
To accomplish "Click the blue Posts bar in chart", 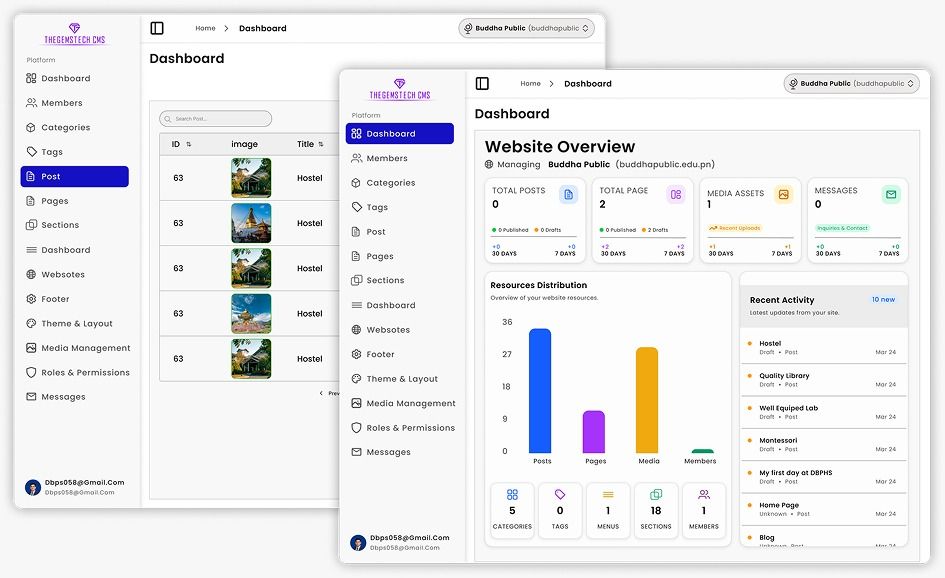I will coord(540,390).
